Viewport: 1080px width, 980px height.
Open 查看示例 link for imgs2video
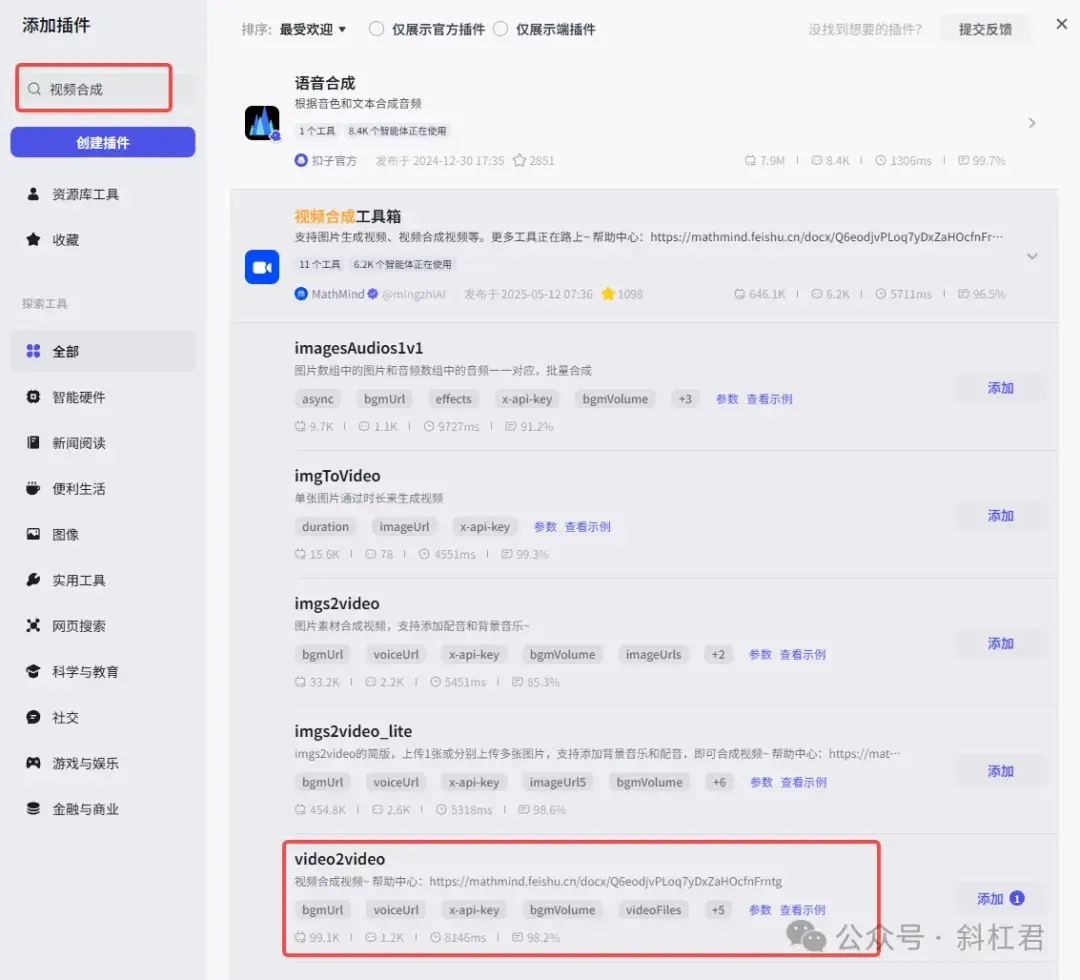coord(802,654)
